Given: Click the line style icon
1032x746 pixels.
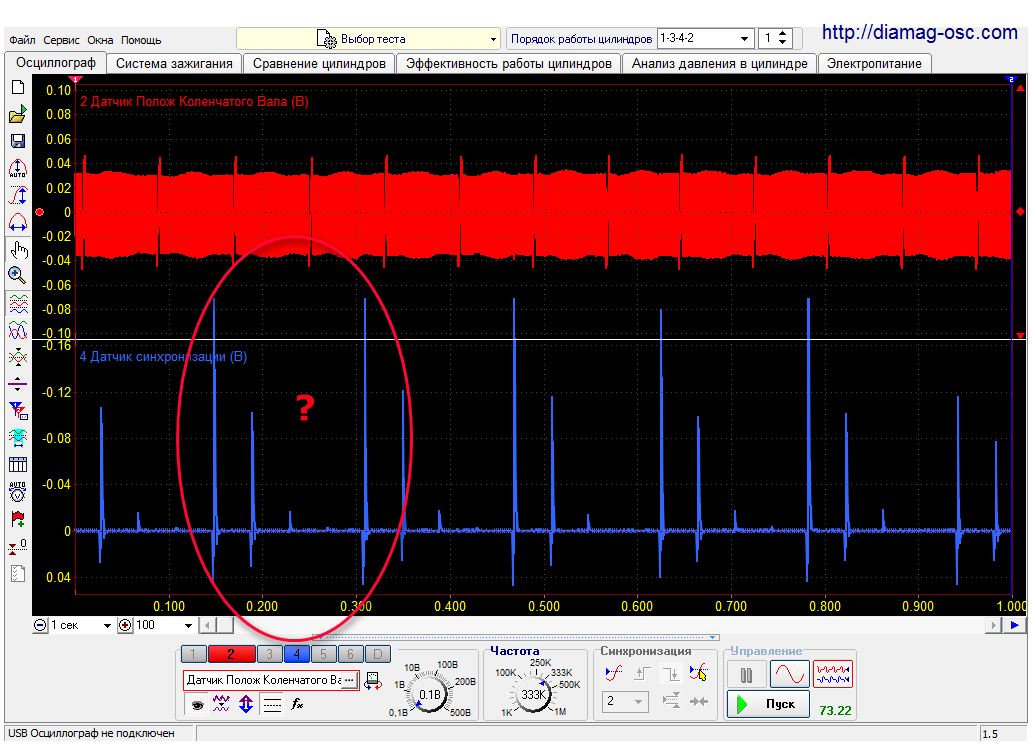Looking at the screenshot, I should [272, 704].
